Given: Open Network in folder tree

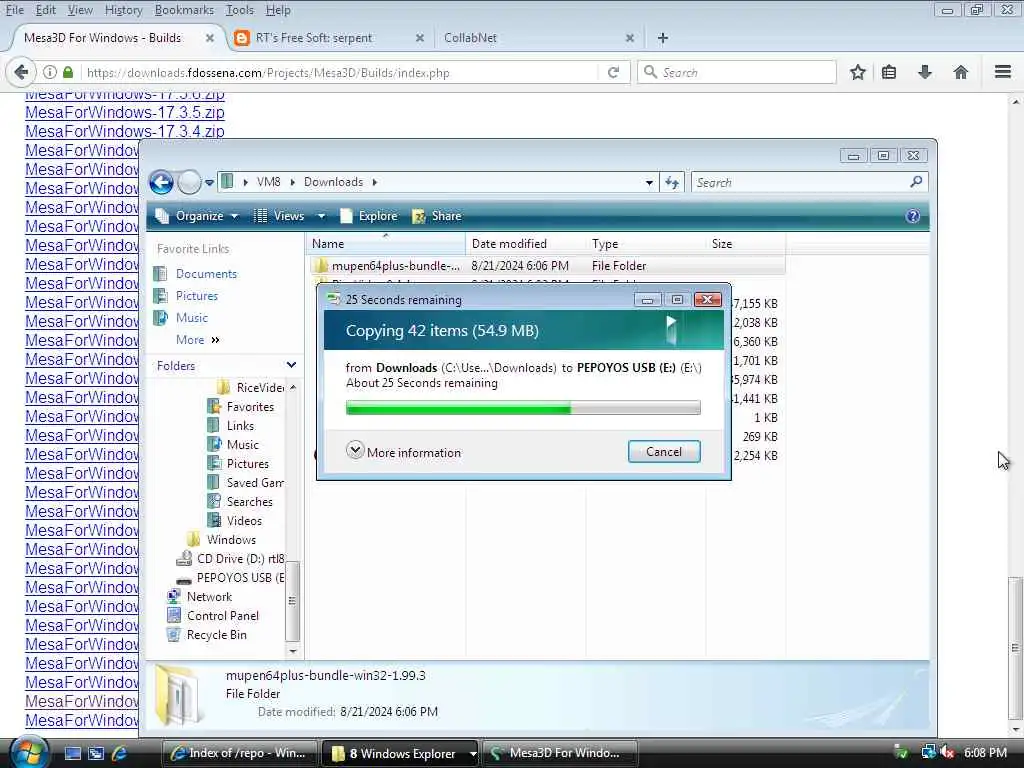Looking at the screenshot, I should pos(200,596).
